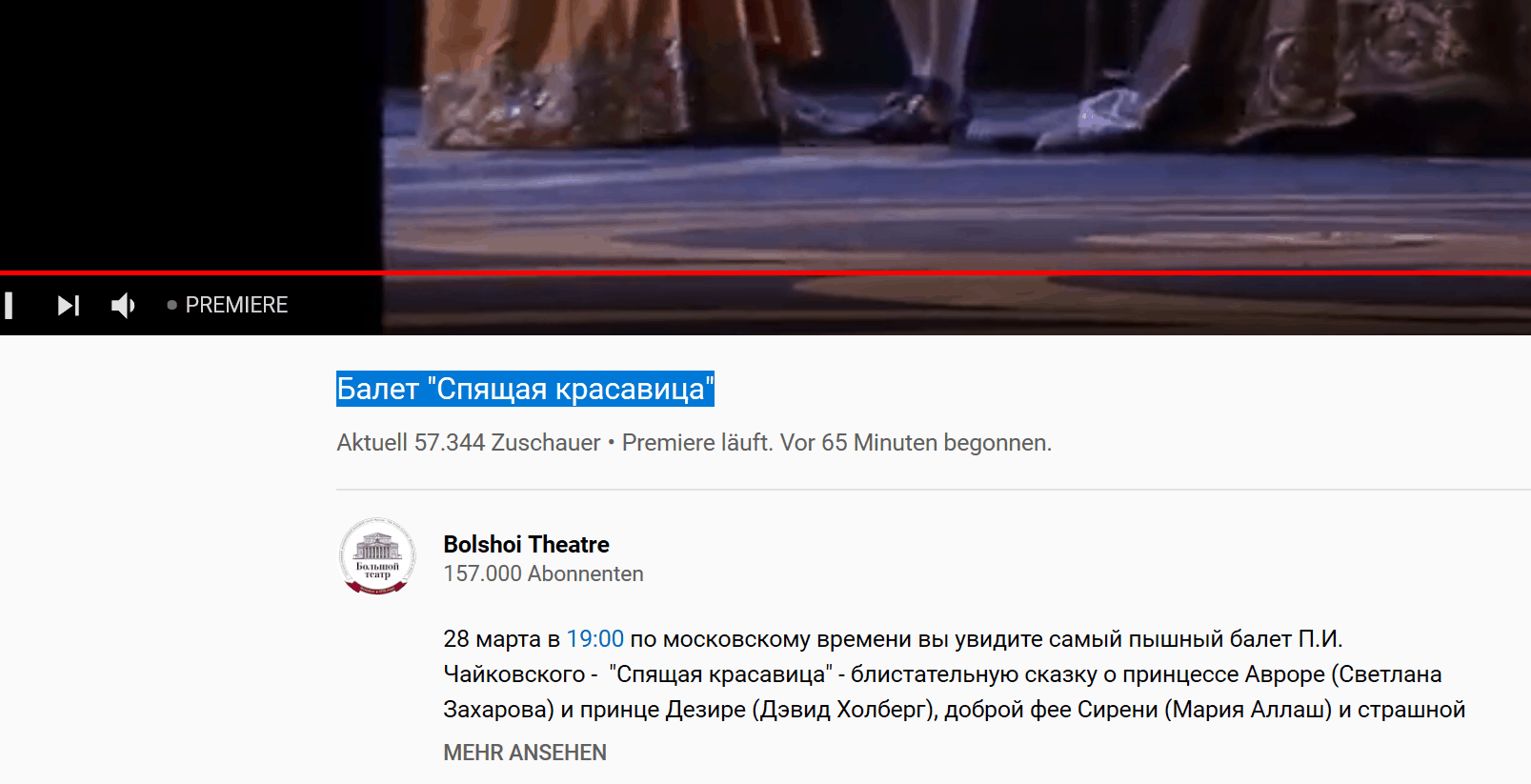Click the partially visible pause button
Image resolution: width=1531 pixels, height=784 pixels.
[8, 305]
